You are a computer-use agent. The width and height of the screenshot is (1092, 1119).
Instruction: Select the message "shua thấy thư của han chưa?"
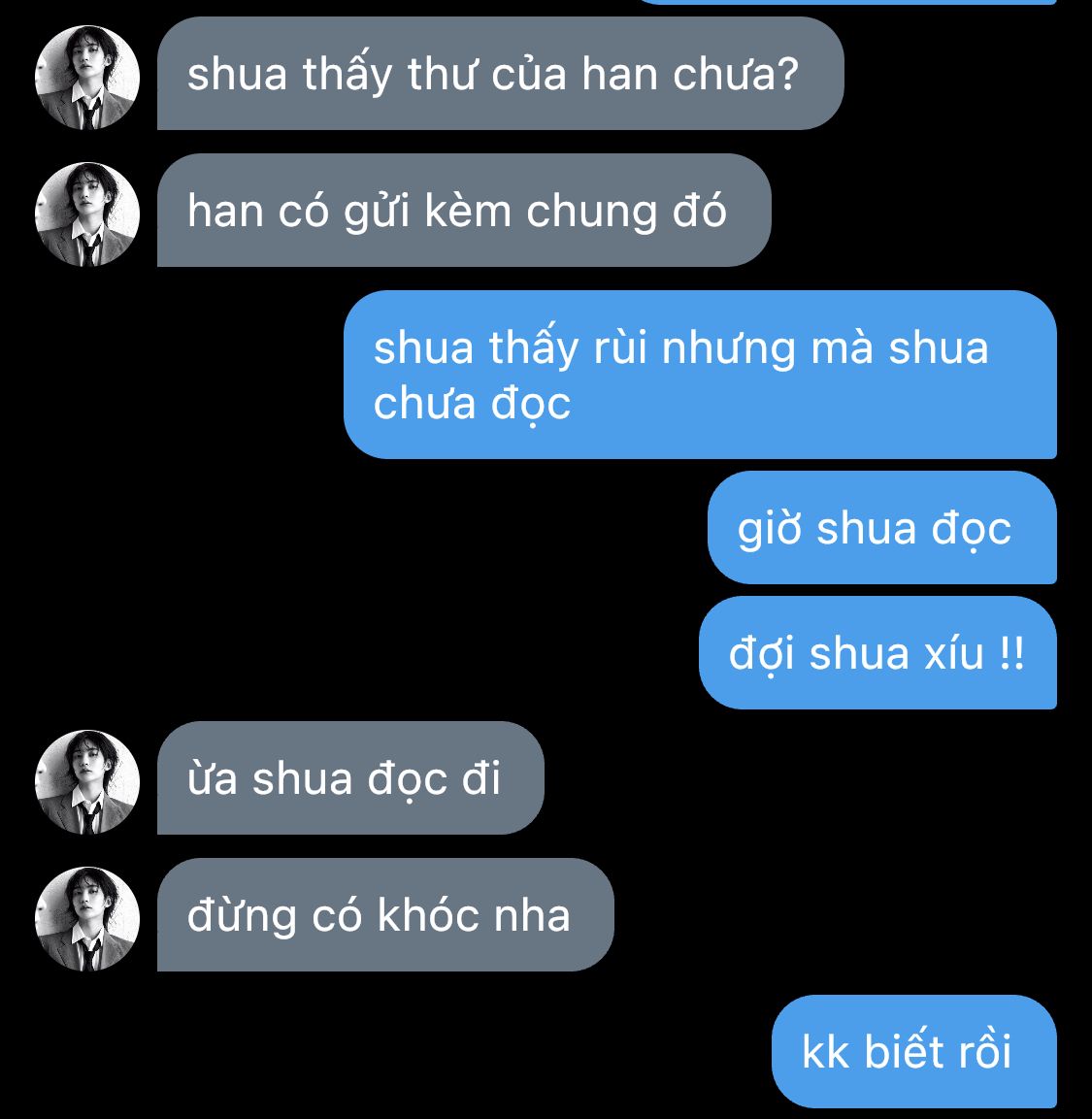tap(500, 74)
